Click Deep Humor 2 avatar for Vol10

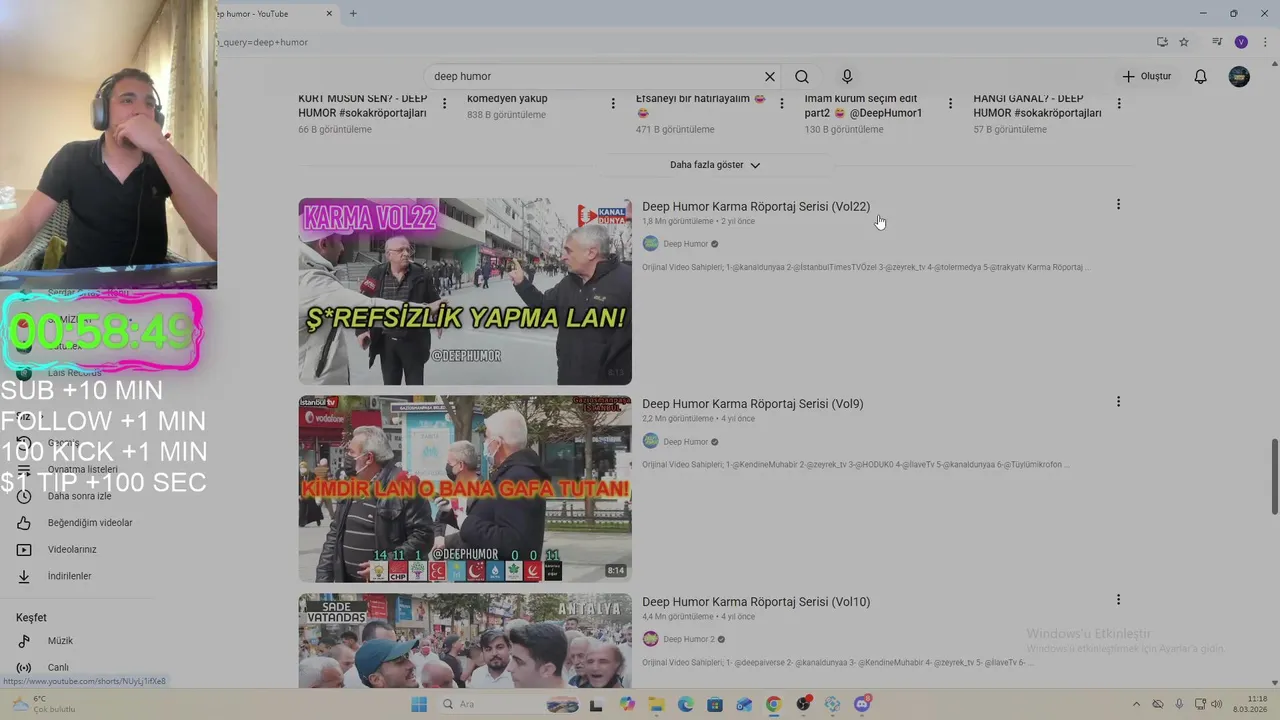(651, 639)
